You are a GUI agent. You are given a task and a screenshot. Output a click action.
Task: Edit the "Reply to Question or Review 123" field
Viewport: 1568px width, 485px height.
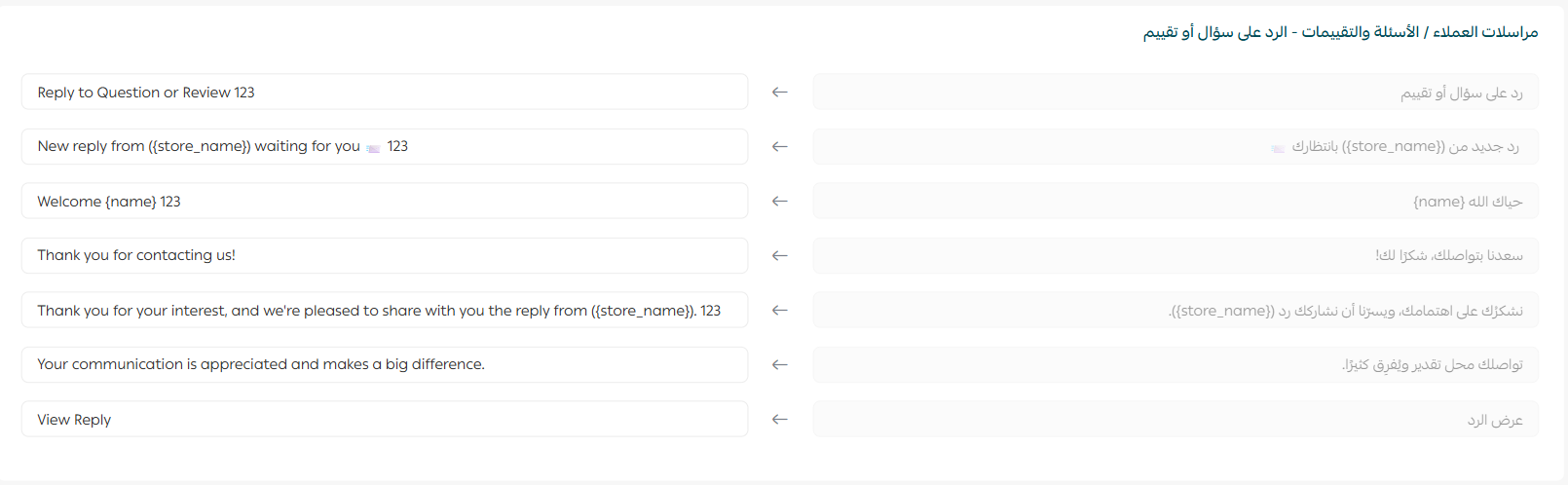(x=384, y=93)
